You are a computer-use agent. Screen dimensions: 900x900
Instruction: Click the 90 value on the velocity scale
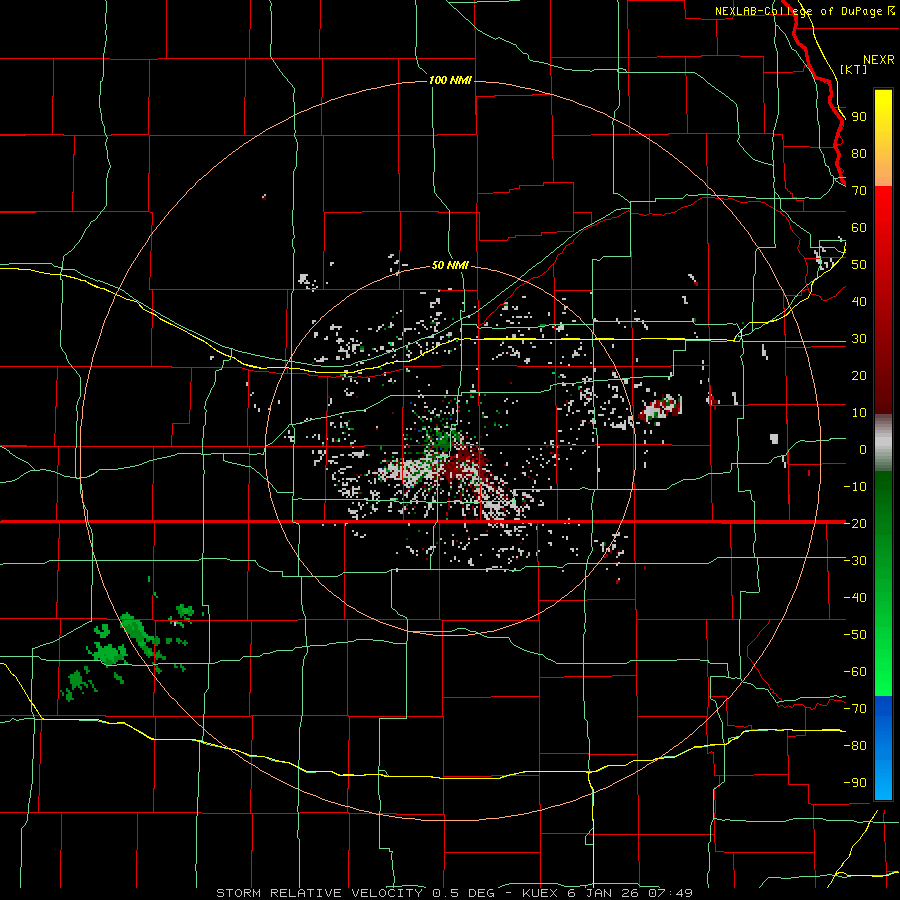pyautogui.click(x=859, y=117)
